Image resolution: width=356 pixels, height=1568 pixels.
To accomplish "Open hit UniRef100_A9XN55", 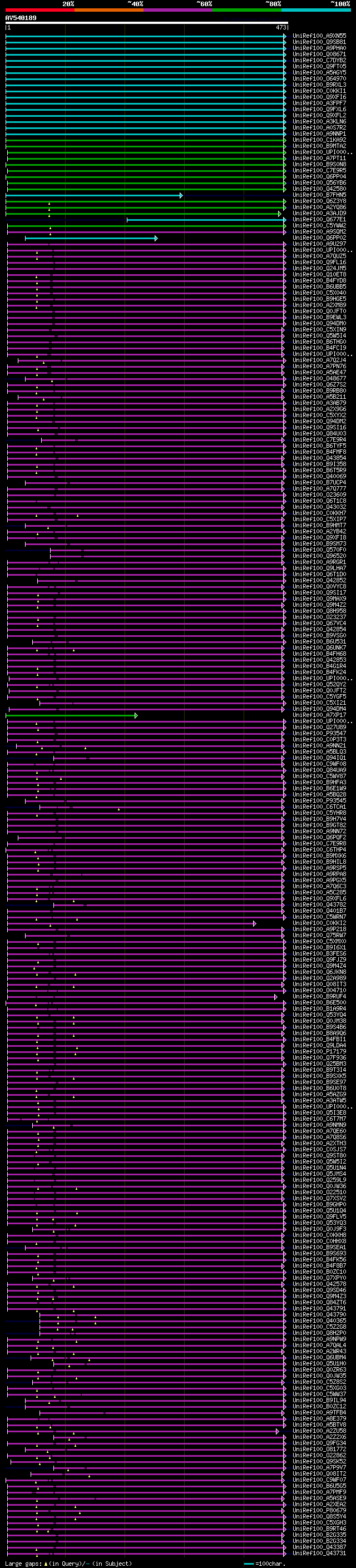I will click(x=319, y=36).
